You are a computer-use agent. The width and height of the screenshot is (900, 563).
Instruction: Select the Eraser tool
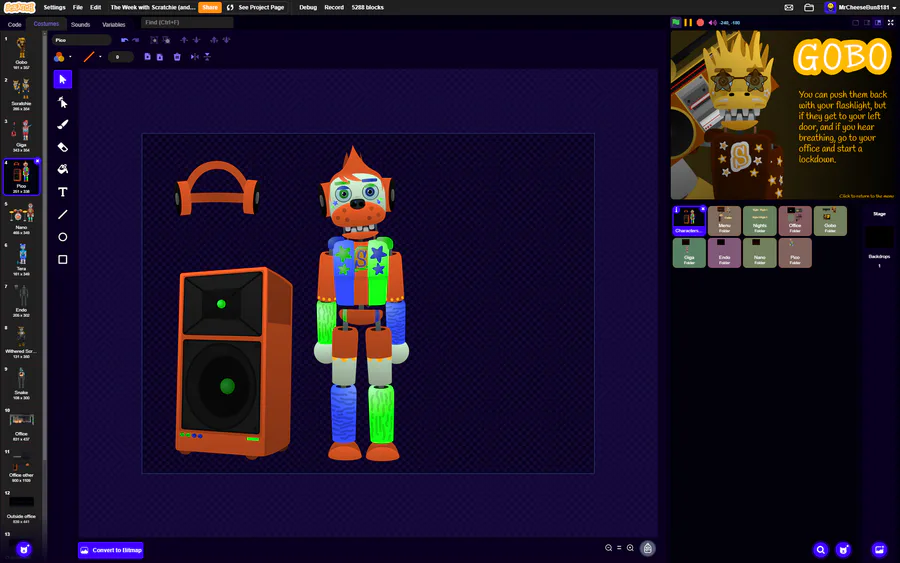(63, 147)
